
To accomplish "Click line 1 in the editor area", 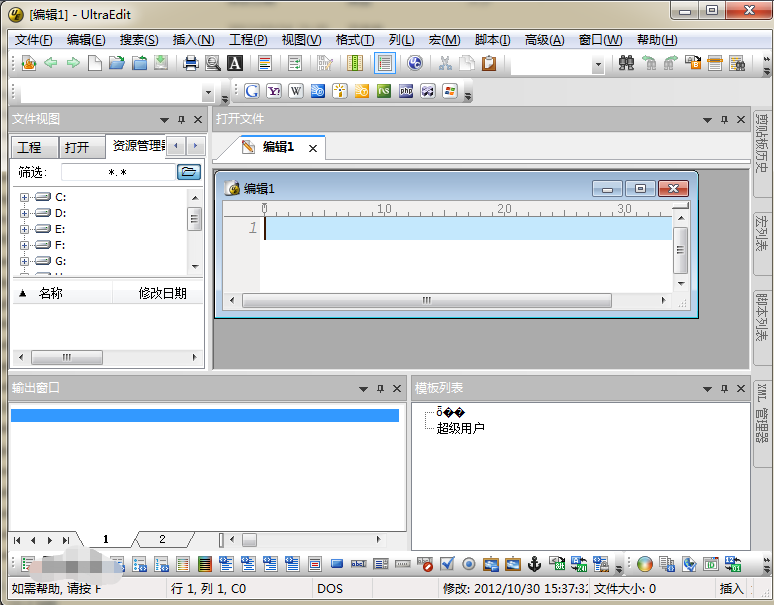I will (468, 228).
